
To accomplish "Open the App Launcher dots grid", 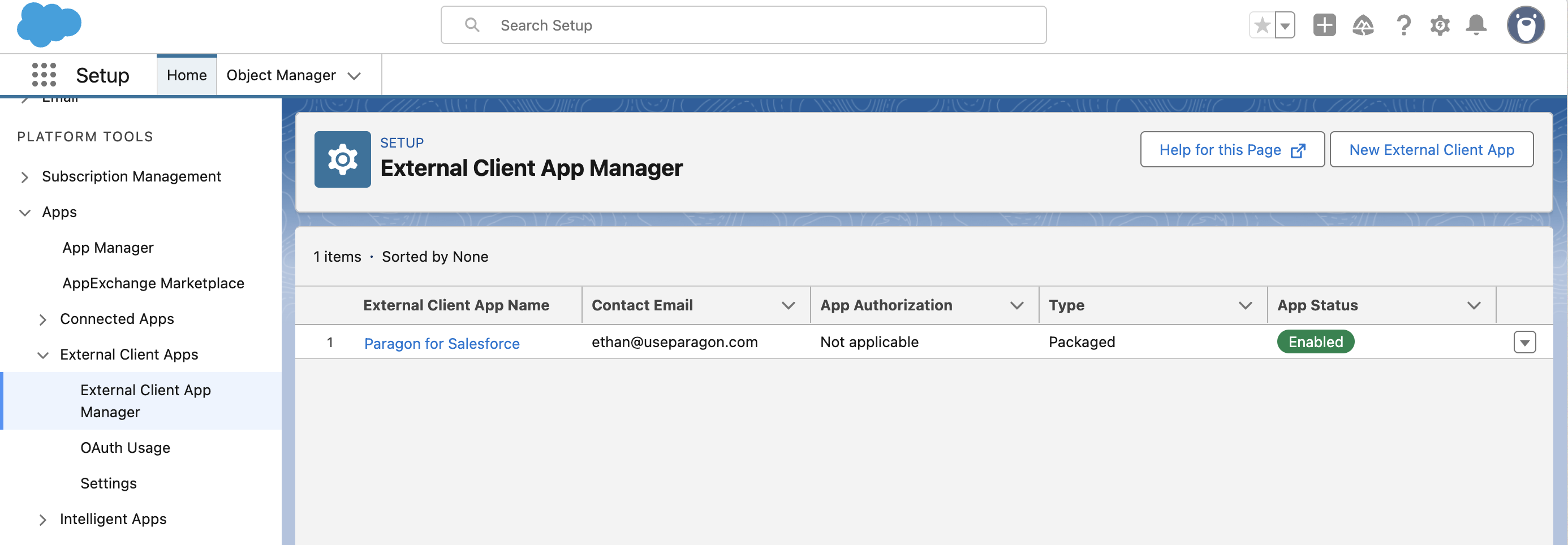I will click(44, 75).
